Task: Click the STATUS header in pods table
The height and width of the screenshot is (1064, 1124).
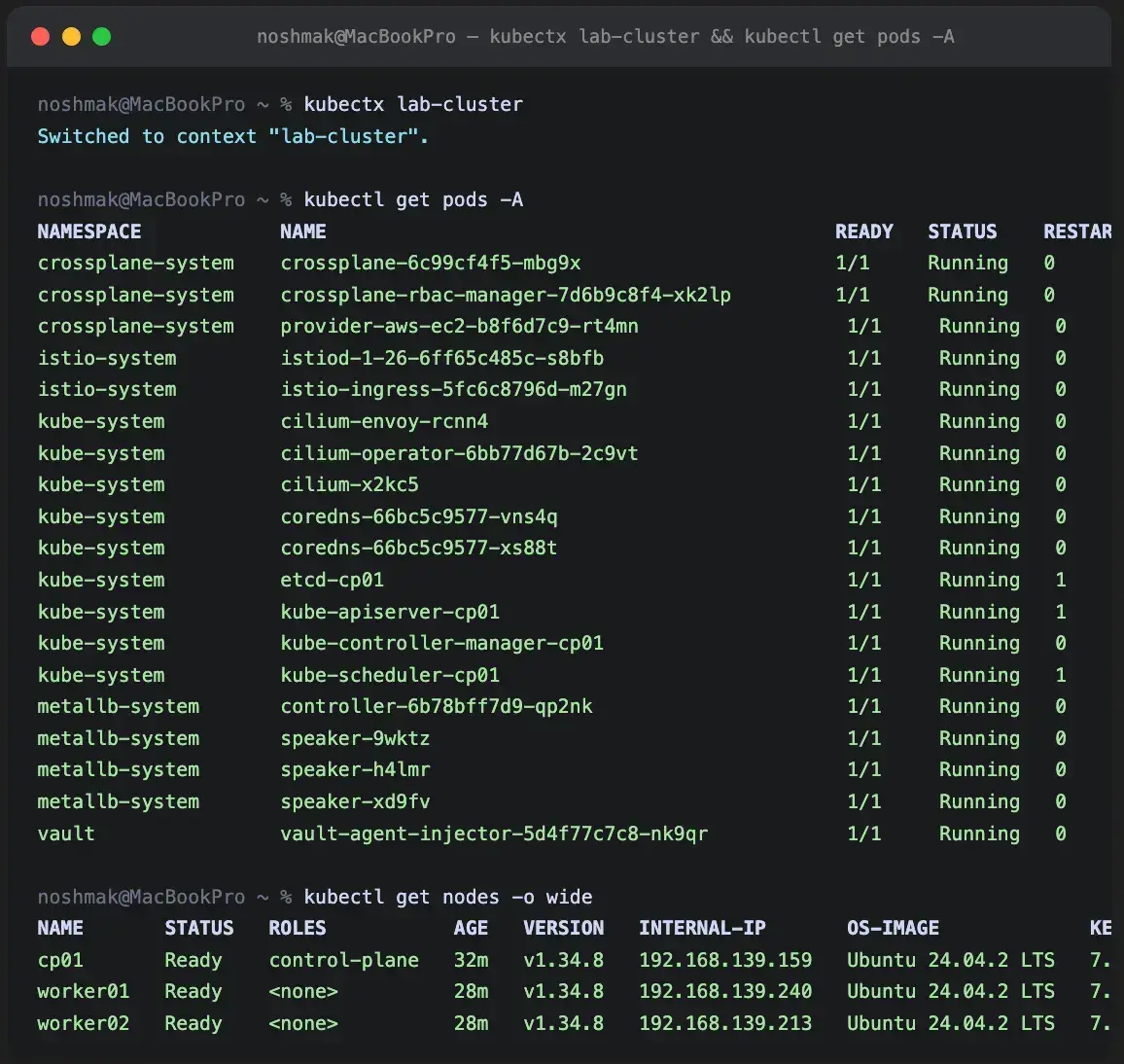Action: [x=962, y=231]
